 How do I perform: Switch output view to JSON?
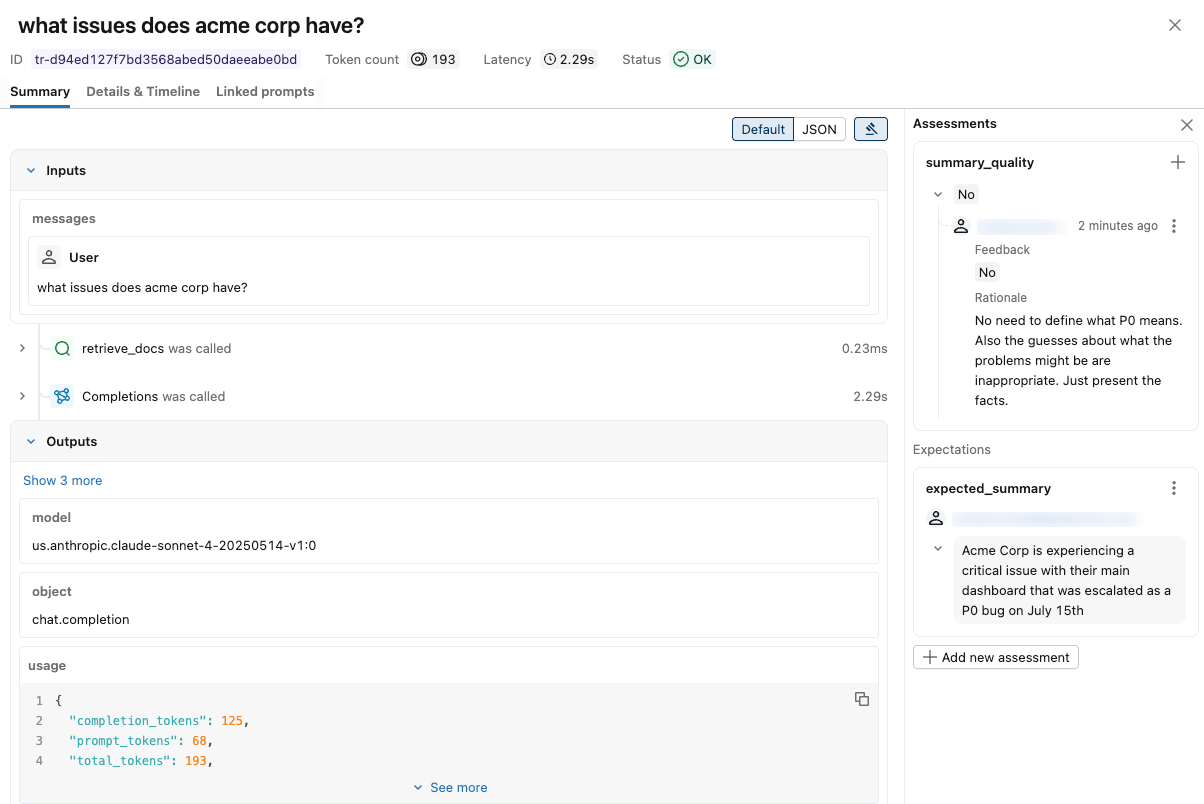point(819,129)
